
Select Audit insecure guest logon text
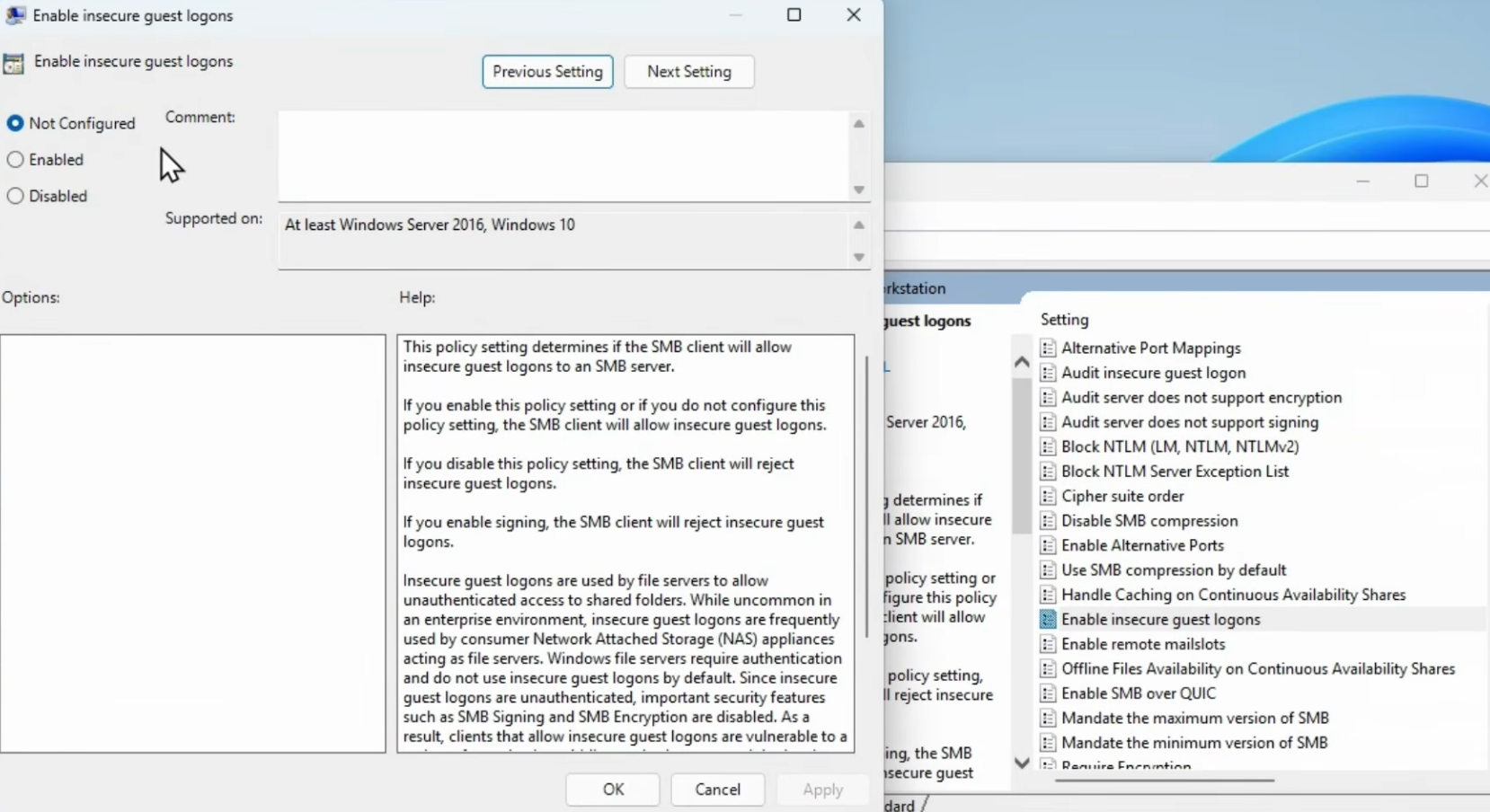pos(1154,373)
